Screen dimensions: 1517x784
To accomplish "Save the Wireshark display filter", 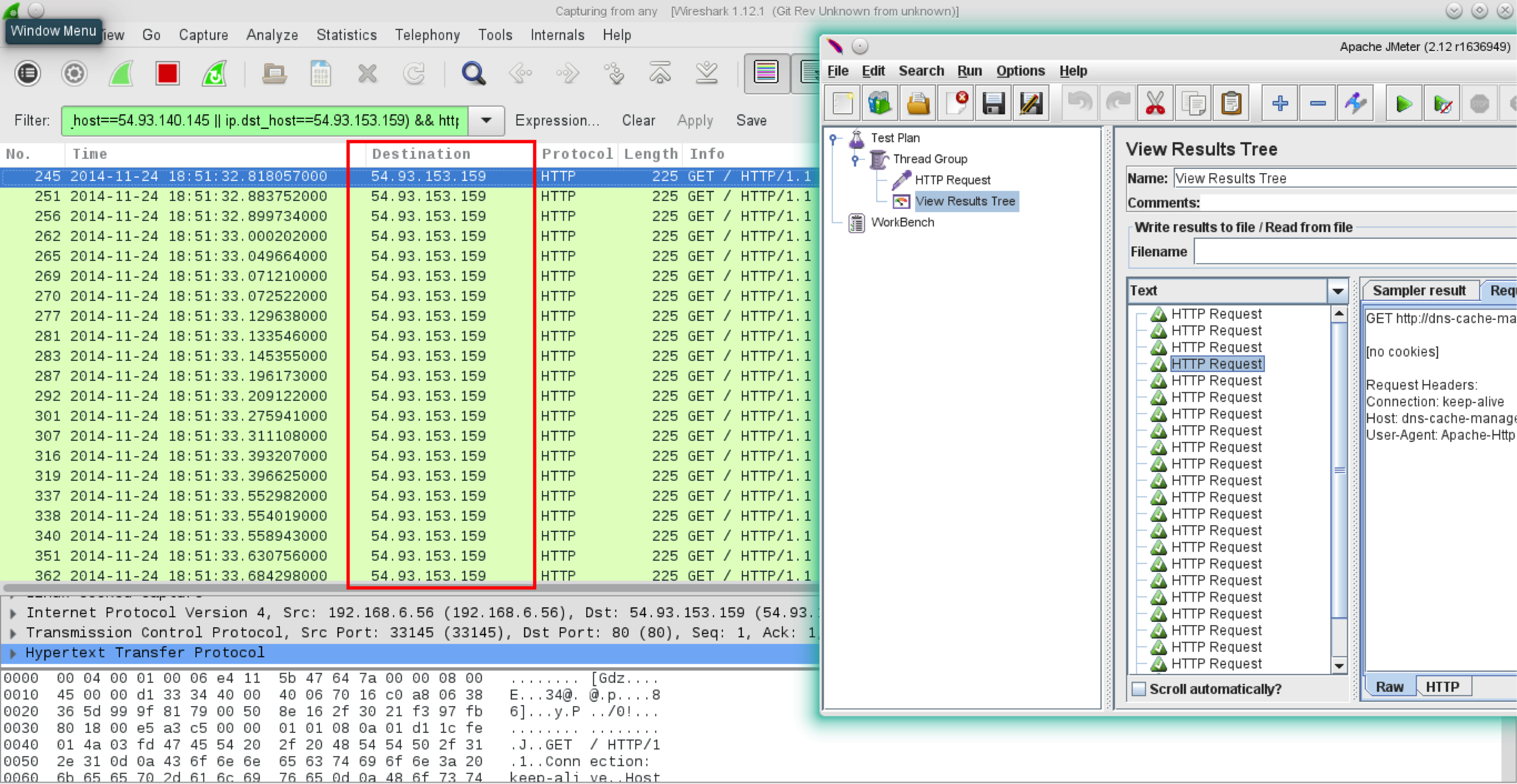I will 752,120.
